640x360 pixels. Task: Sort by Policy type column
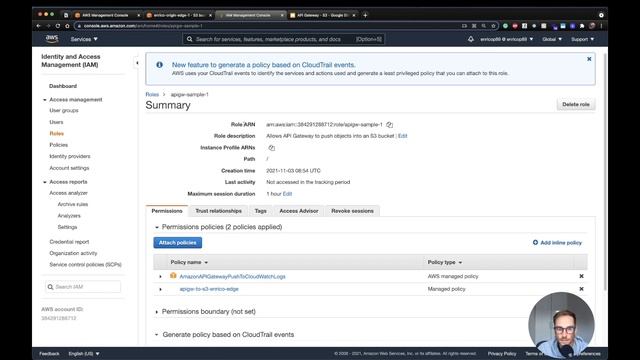[x=444, y=262]
